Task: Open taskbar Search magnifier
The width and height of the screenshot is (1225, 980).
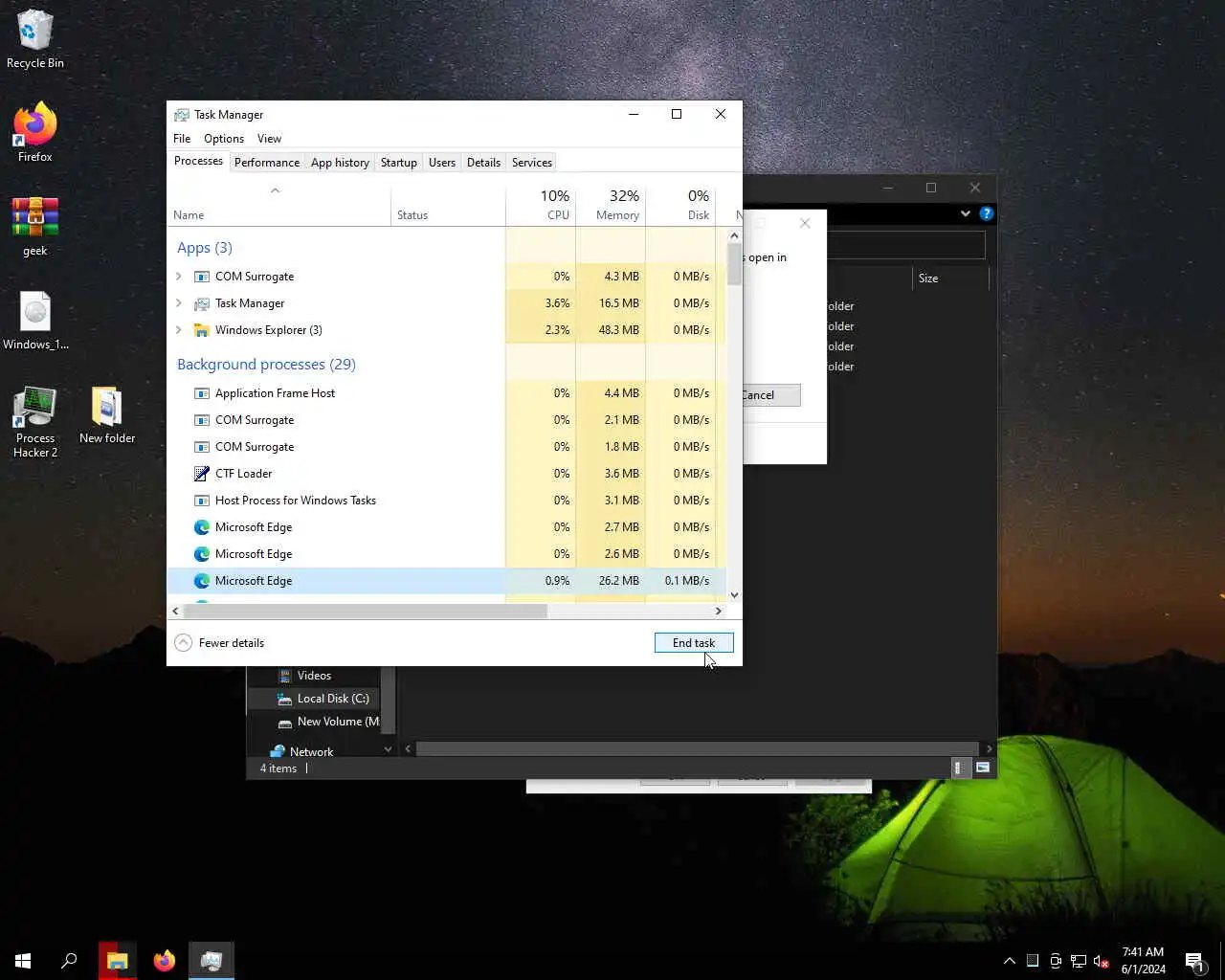Action: tap(69, 960)
